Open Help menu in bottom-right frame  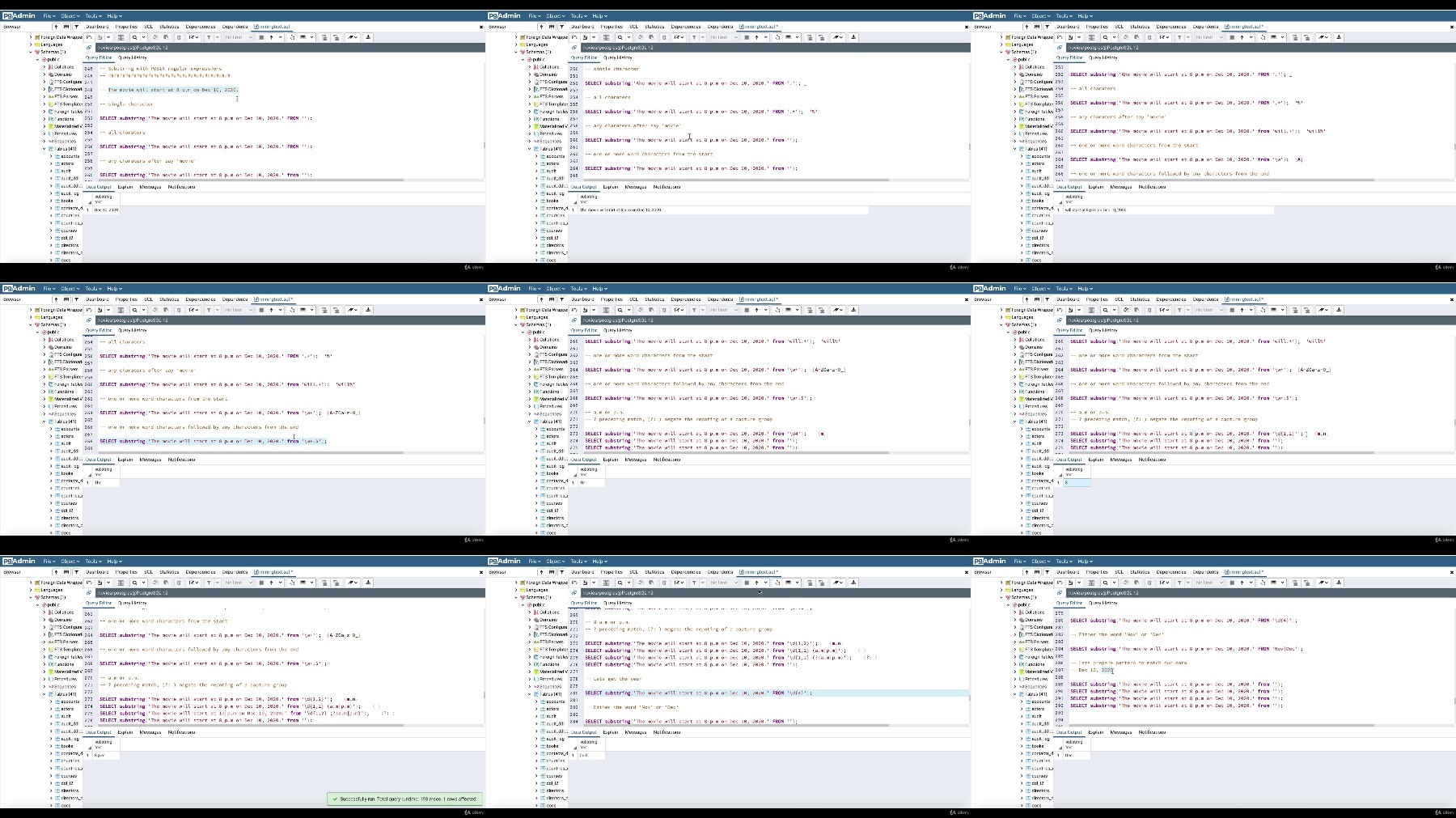click(x=1085, y=561)
